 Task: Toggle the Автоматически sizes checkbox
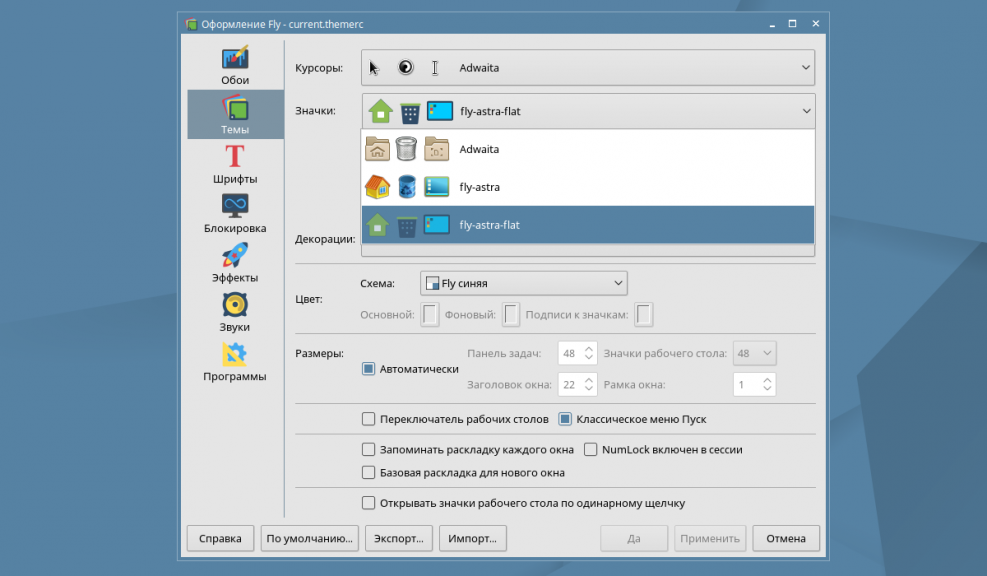click(x=368, y=369)
